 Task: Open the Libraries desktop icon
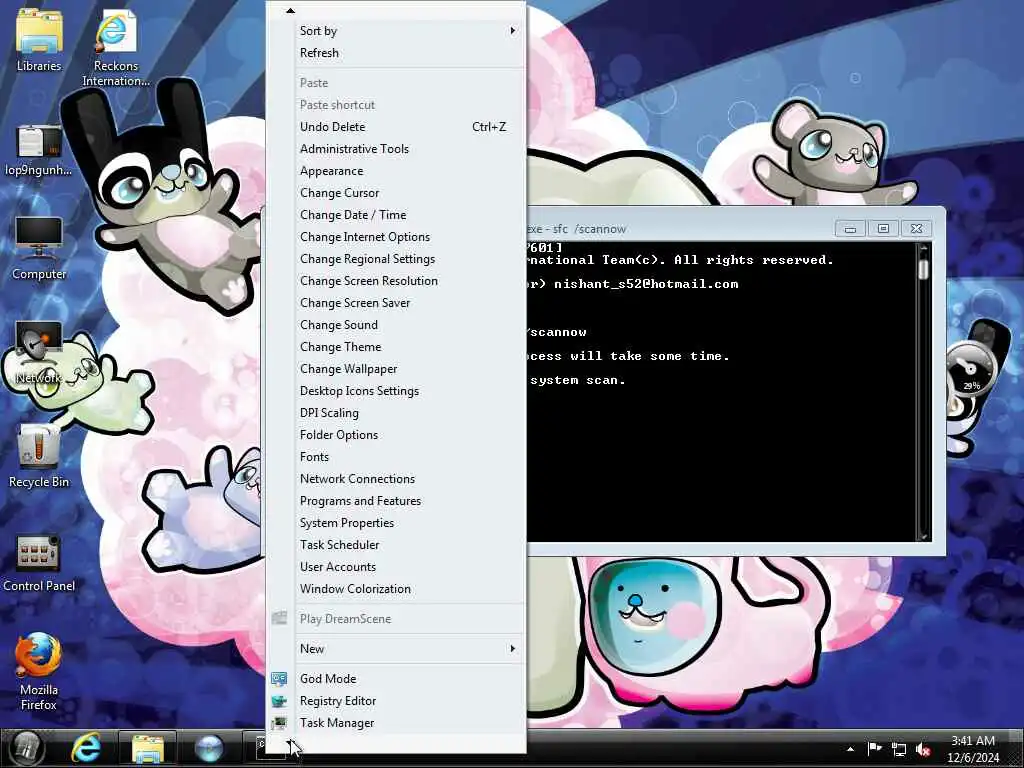click(x=39, y=40)
